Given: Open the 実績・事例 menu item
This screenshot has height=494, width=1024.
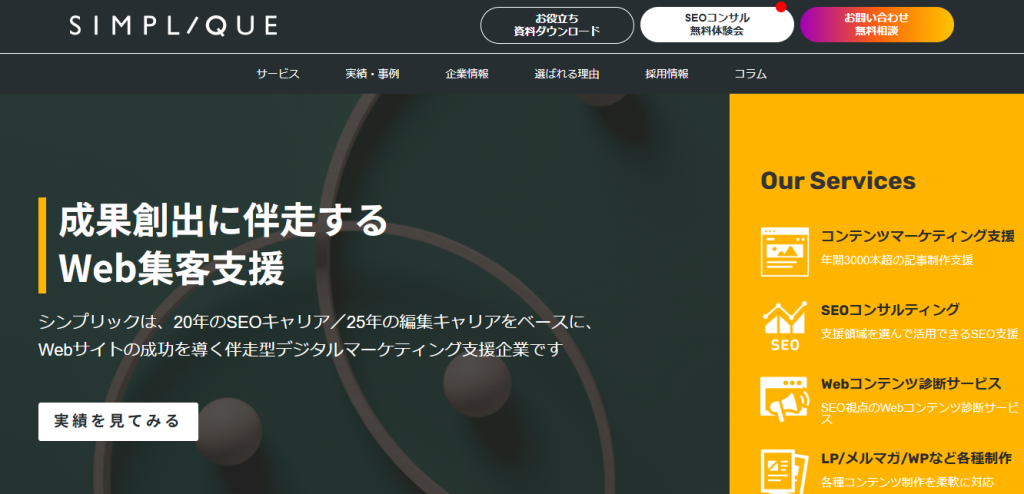Looking at the screenshot, I should pyautogui.click(x=372, y=74).
